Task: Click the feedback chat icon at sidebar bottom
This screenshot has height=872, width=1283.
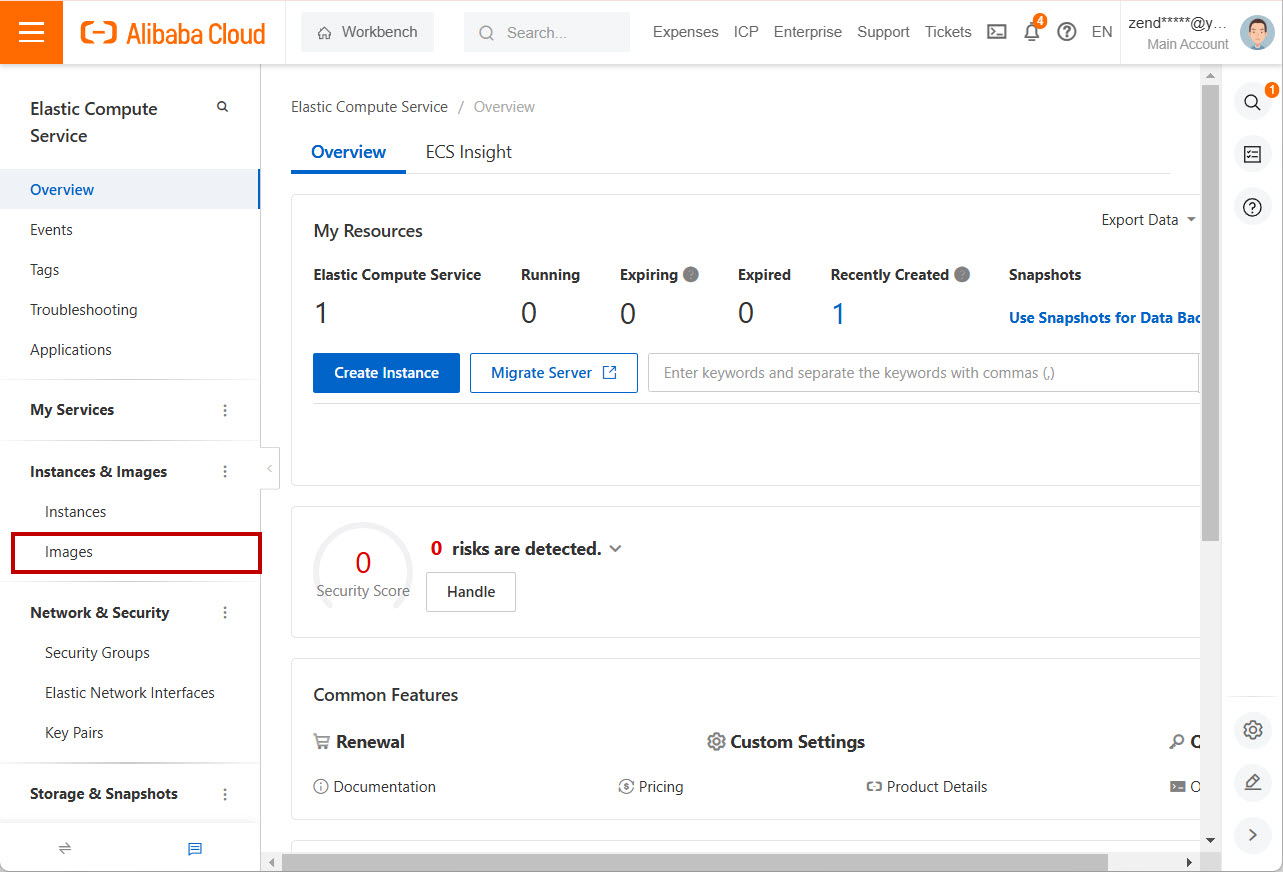Action: click(195, 849)
